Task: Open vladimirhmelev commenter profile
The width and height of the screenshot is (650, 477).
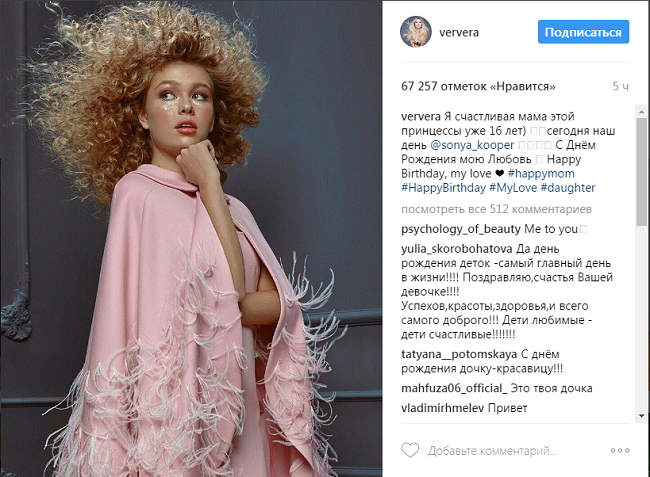Action: [x=442, y=408]
